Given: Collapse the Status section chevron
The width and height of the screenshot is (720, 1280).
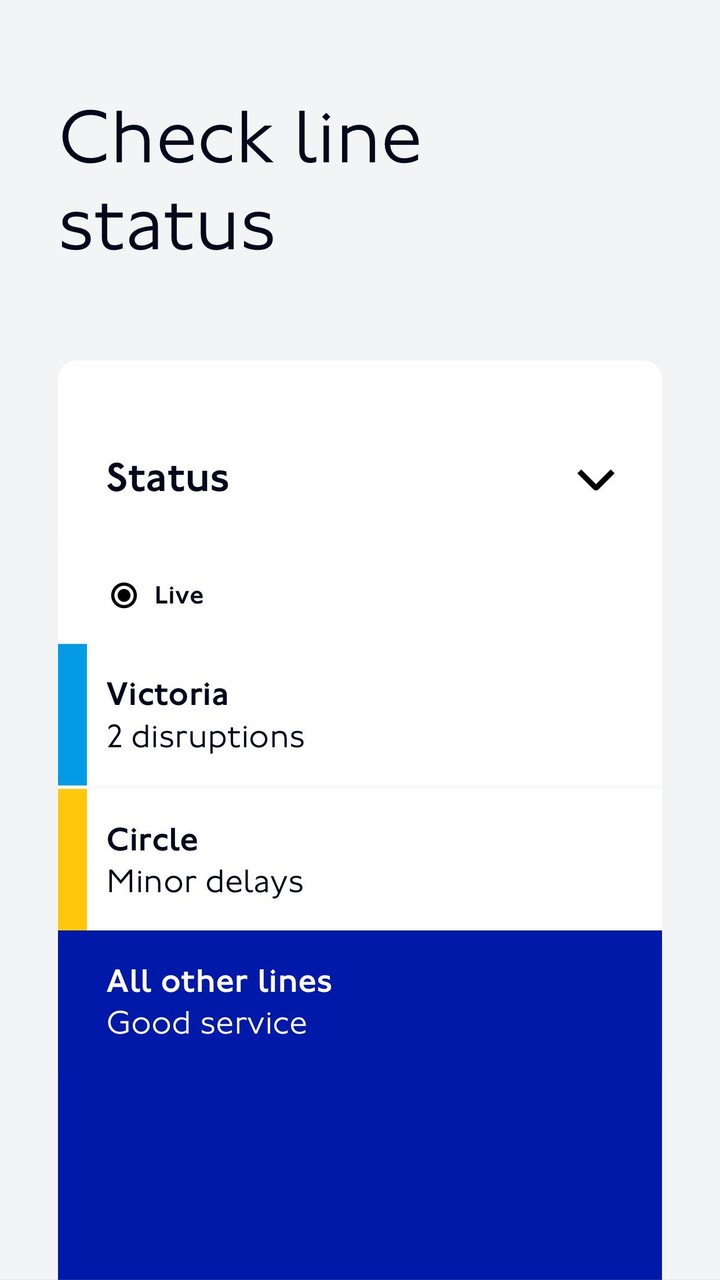Looking at the screenshot, I should tap(595, 480).
